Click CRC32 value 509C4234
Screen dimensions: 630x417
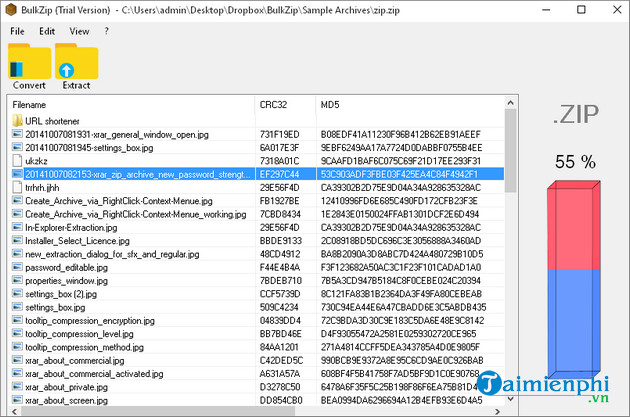point(279,307)
